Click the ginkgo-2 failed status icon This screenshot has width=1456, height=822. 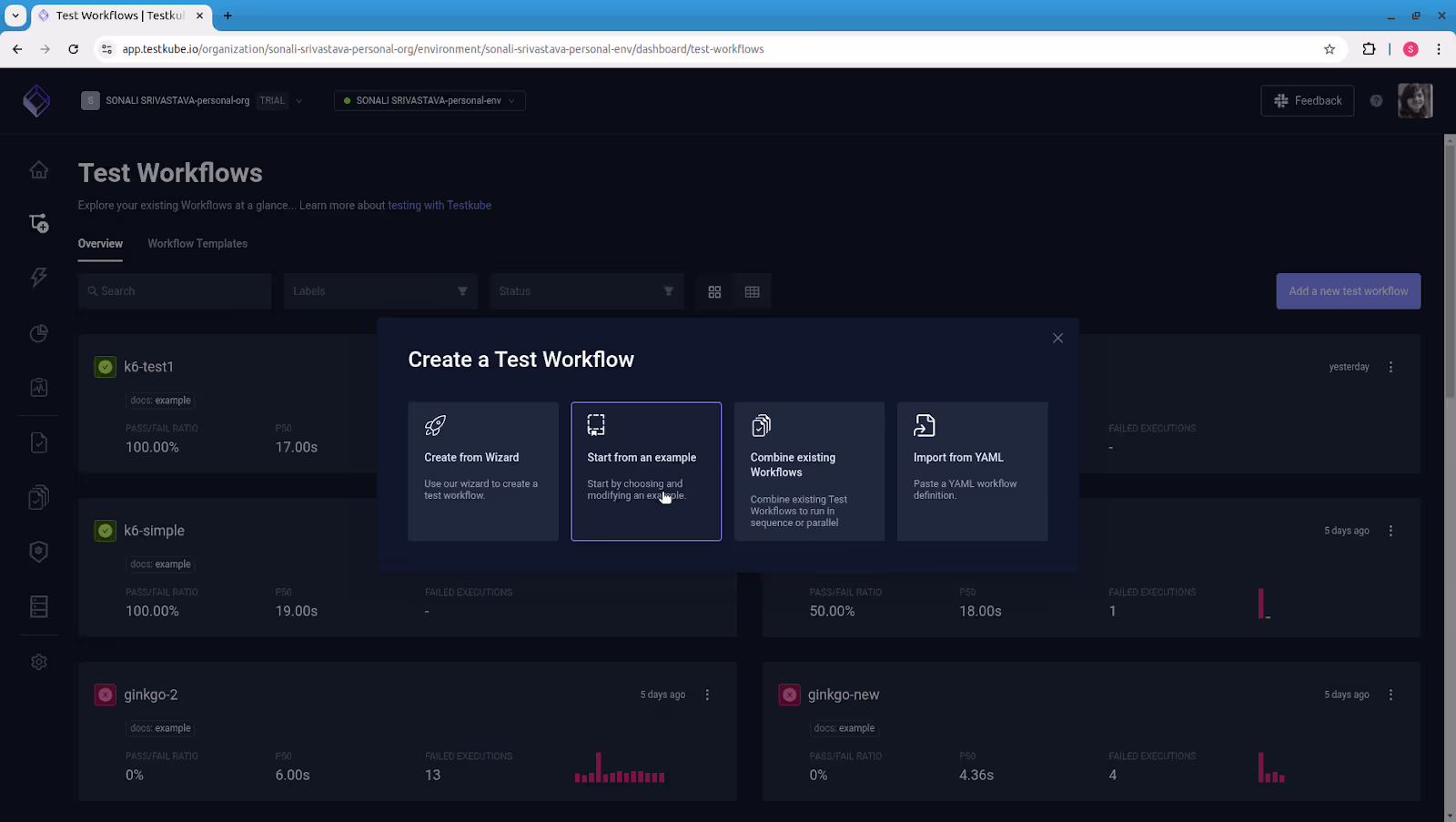(106, 695)
